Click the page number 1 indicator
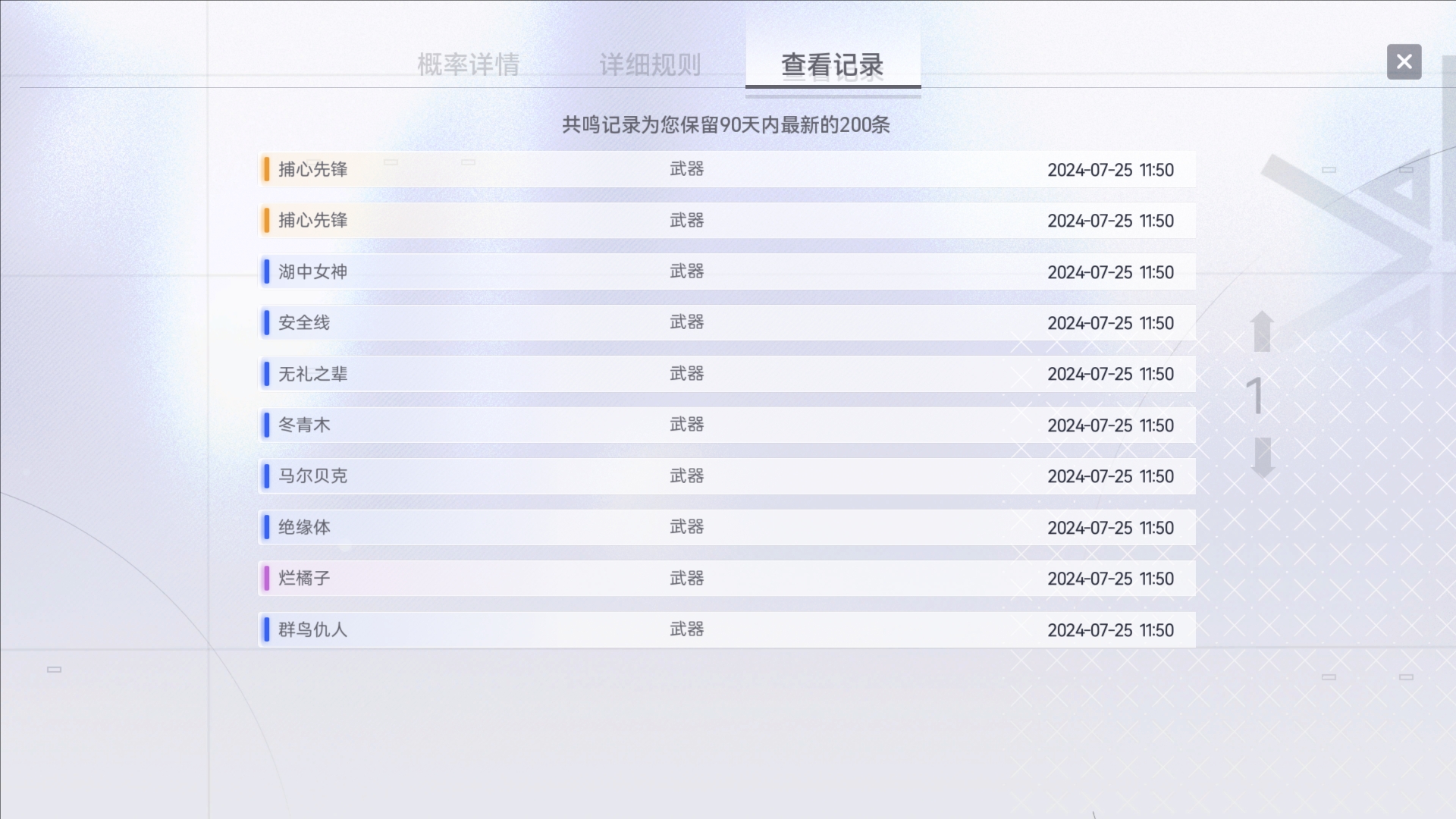 1256,395
